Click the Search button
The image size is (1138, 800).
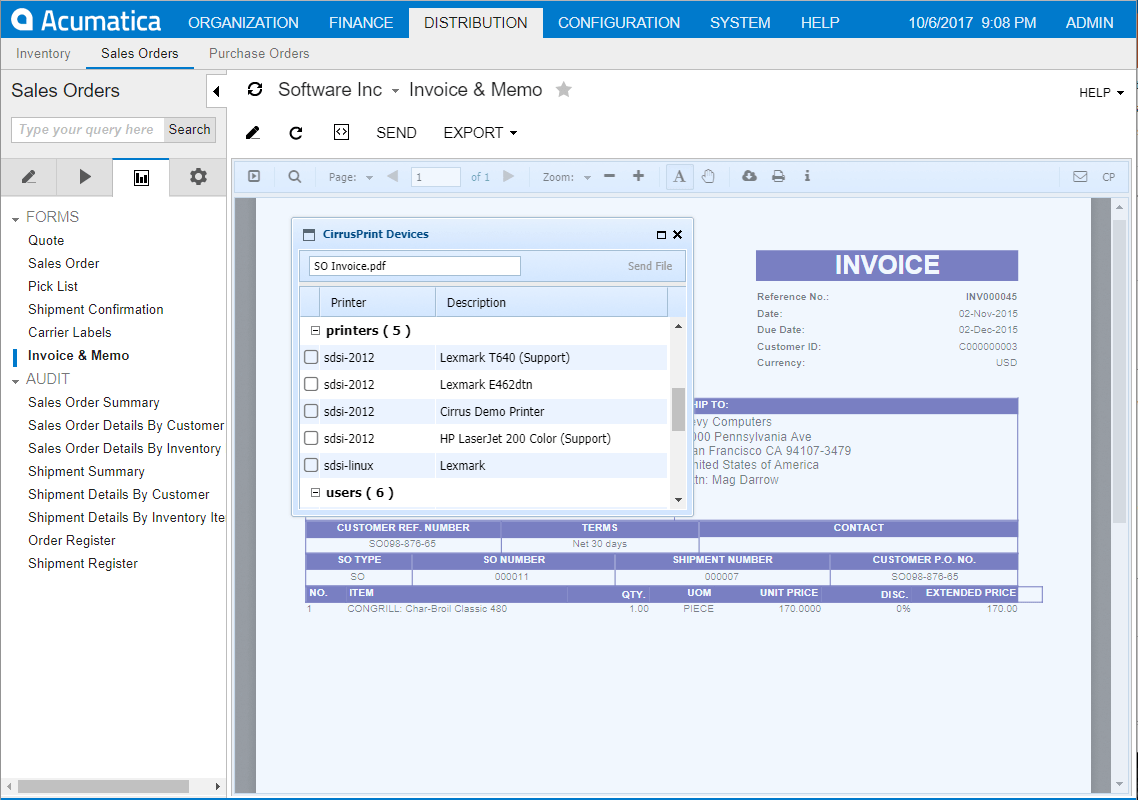point(189,129)
